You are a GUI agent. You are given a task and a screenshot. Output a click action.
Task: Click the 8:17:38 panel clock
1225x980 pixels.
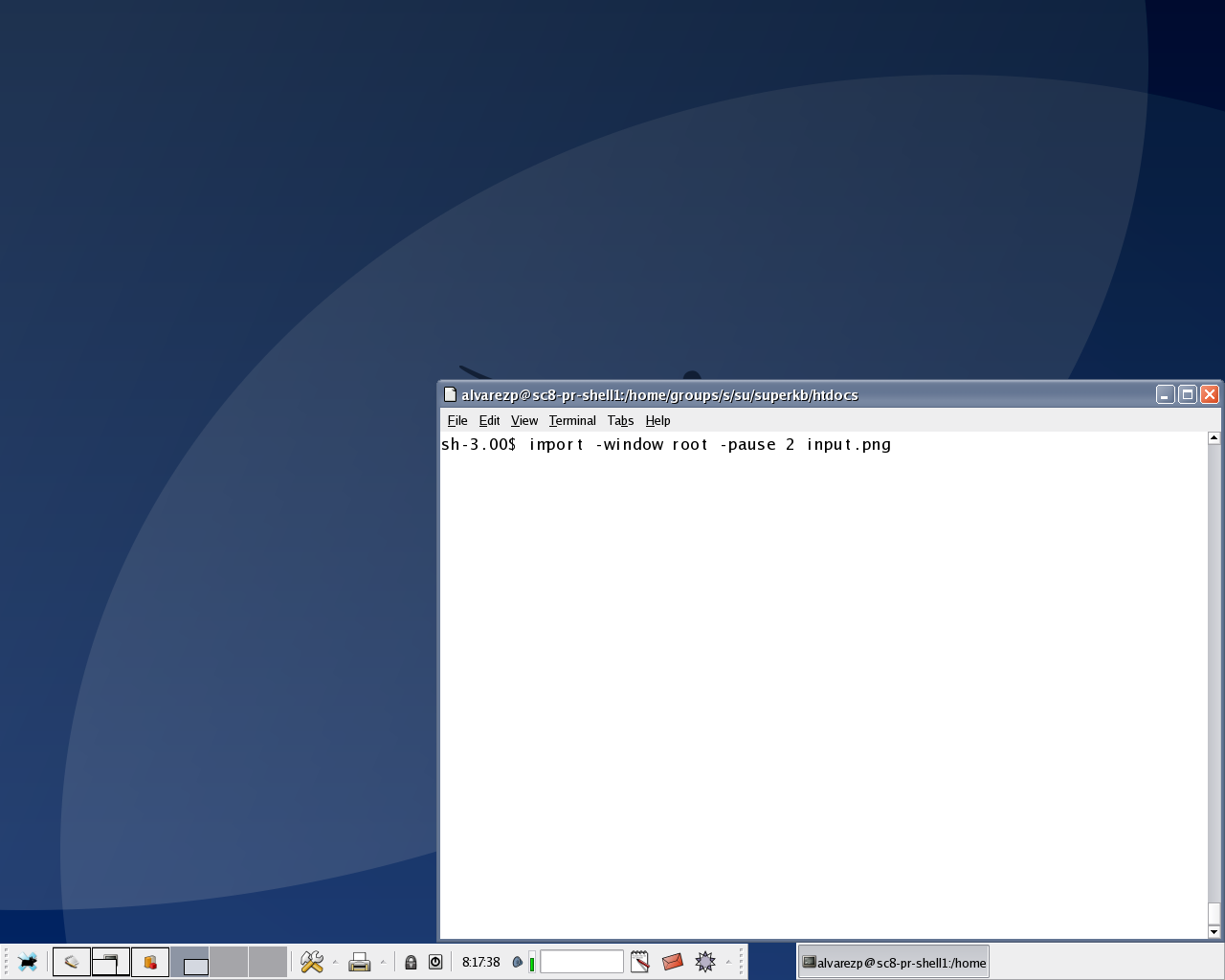480,962
